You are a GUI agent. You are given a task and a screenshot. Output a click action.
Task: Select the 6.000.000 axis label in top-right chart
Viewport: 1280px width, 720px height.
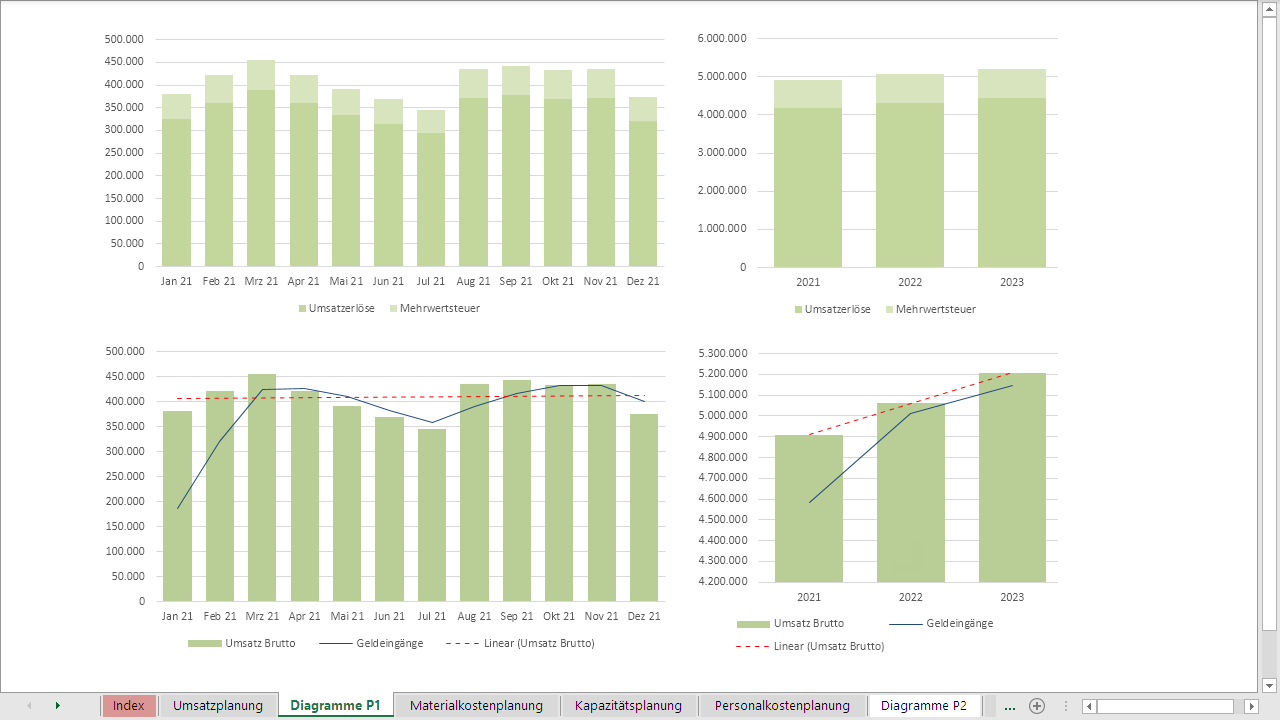(x=722, y=38)
